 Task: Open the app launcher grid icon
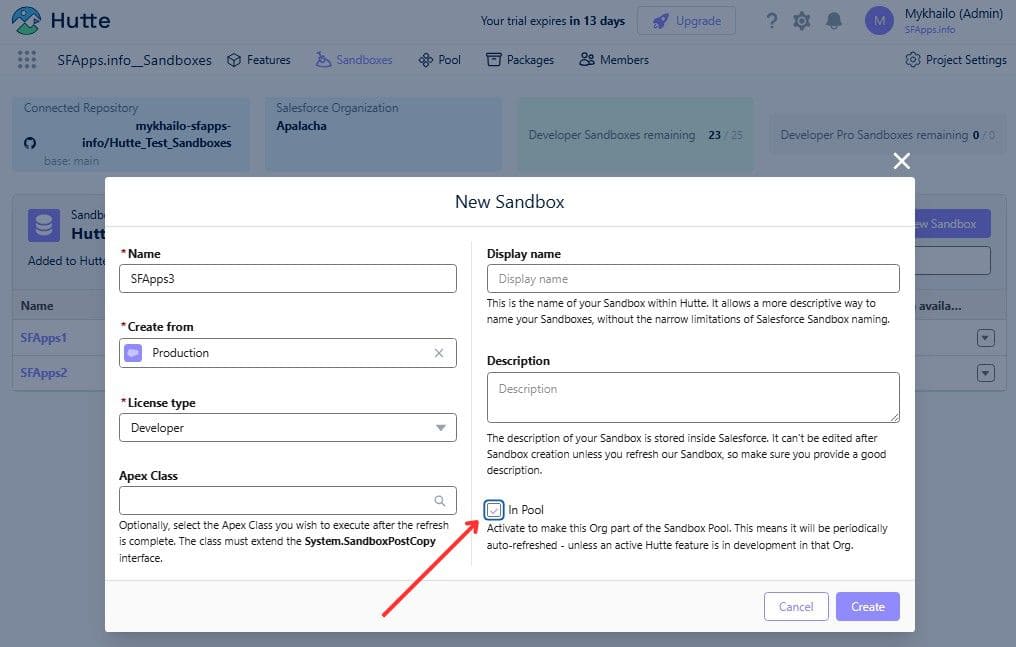(x=27, y=60)
